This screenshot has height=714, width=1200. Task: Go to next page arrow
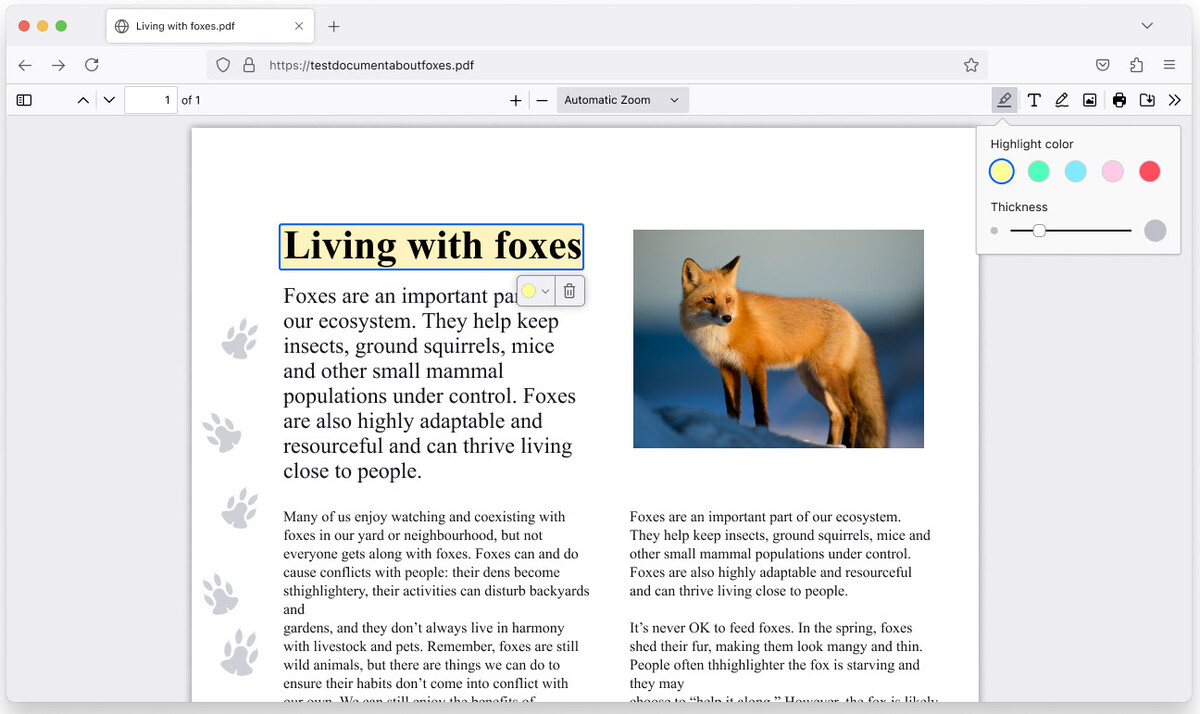point(109,100)
